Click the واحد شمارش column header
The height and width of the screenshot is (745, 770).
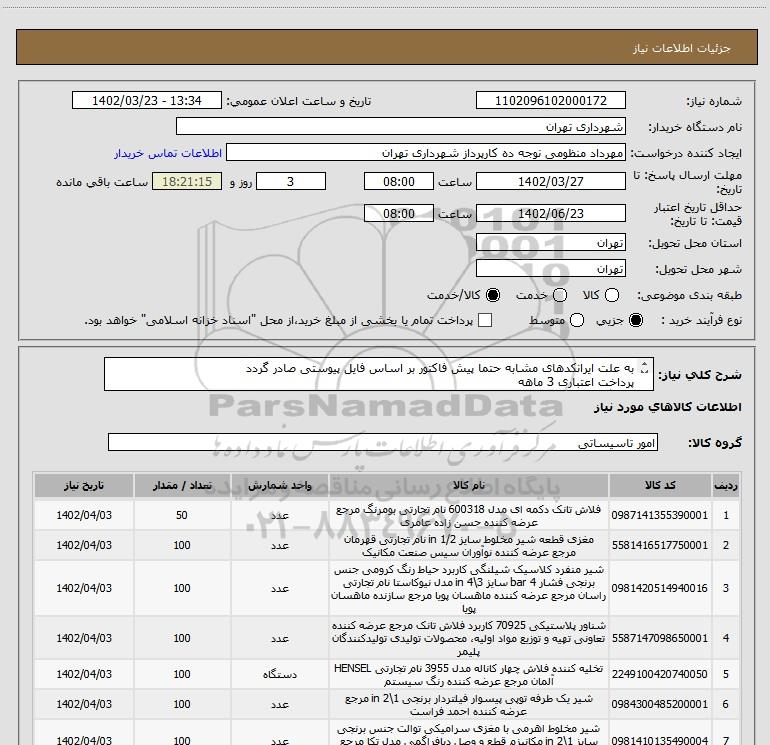pyautogui.click(x=279, y=486)
